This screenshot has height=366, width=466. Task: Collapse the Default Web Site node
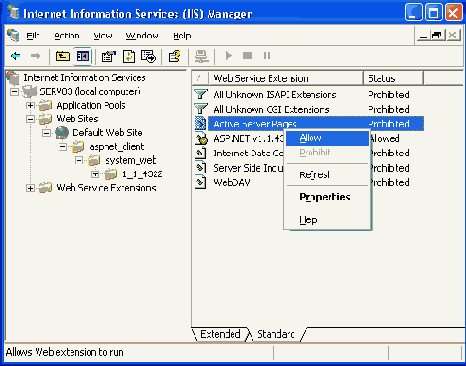click(46, 133)
